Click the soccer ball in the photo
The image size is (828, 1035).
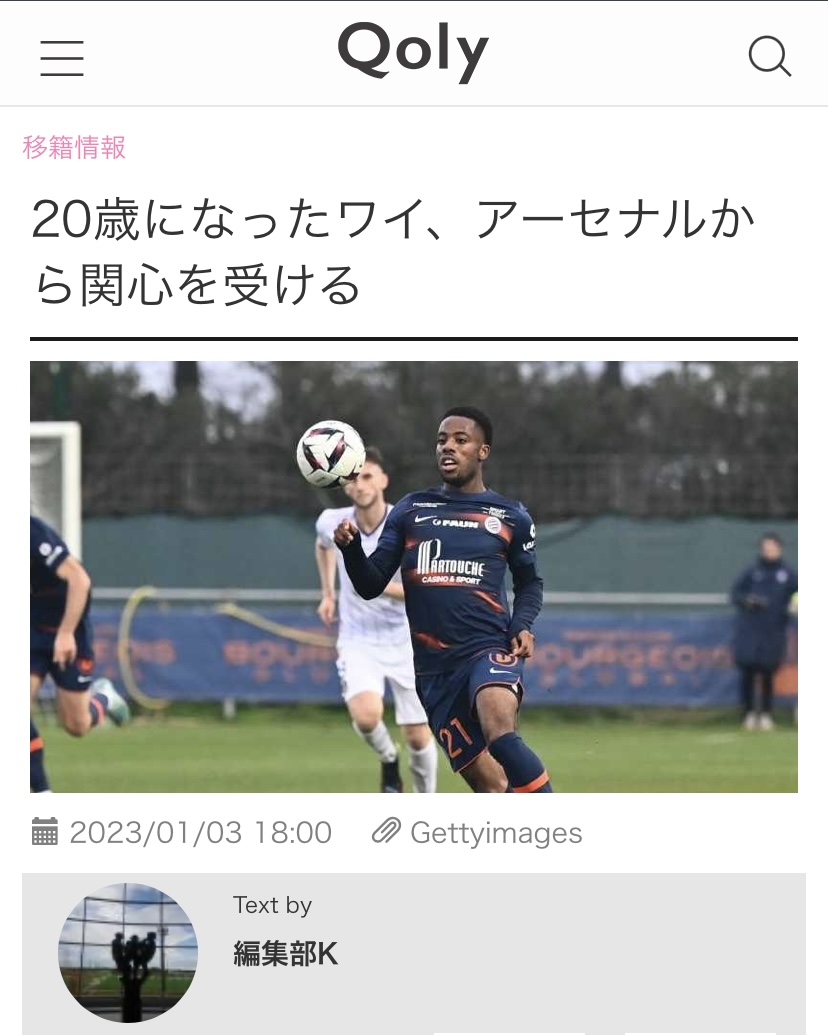click(x=331, y=454)
